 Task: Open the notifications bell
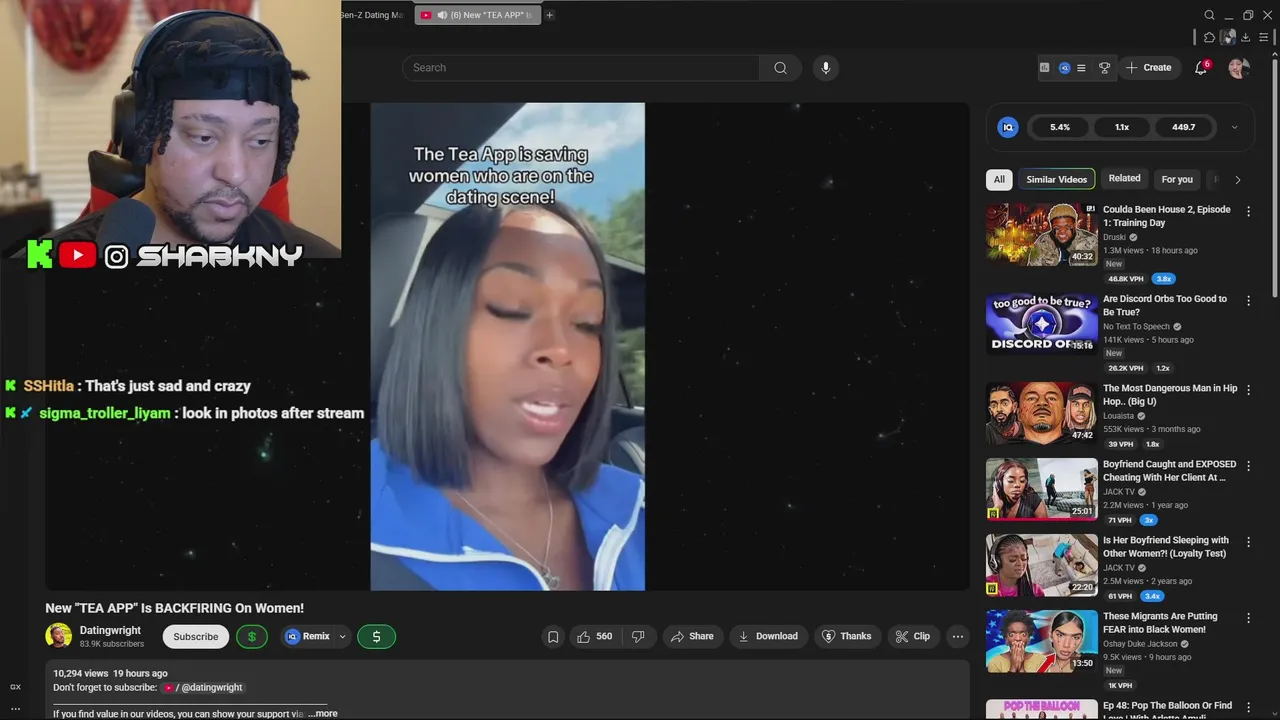pos(1201,68)
